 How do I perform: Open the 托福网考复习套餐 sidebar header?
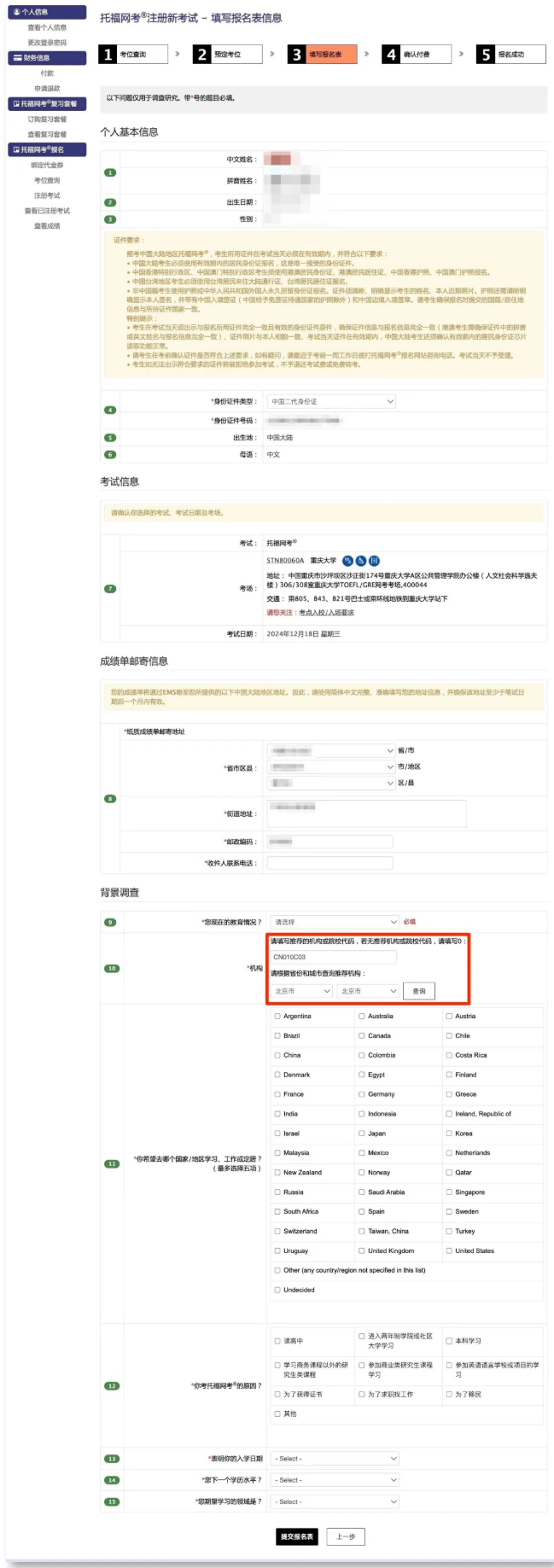(x=47, y=104)
